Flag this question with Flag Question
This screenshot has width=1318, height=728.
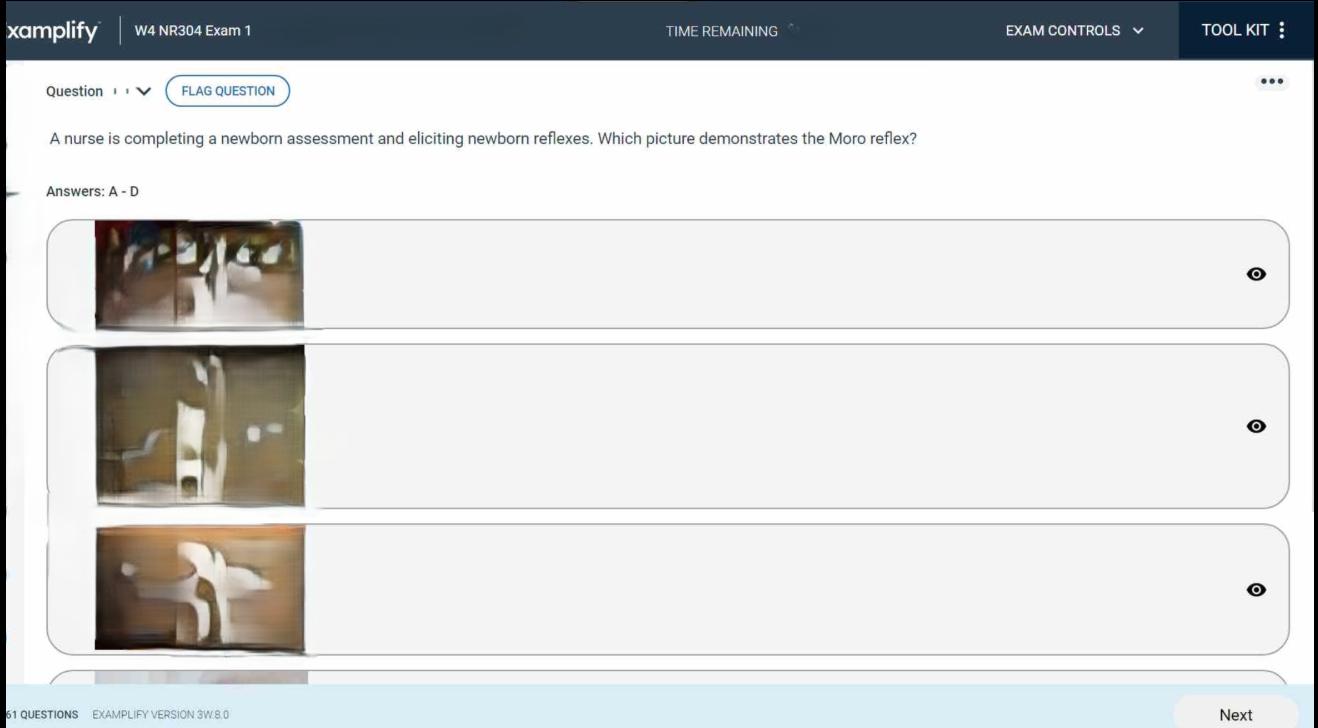coord(228,91)
